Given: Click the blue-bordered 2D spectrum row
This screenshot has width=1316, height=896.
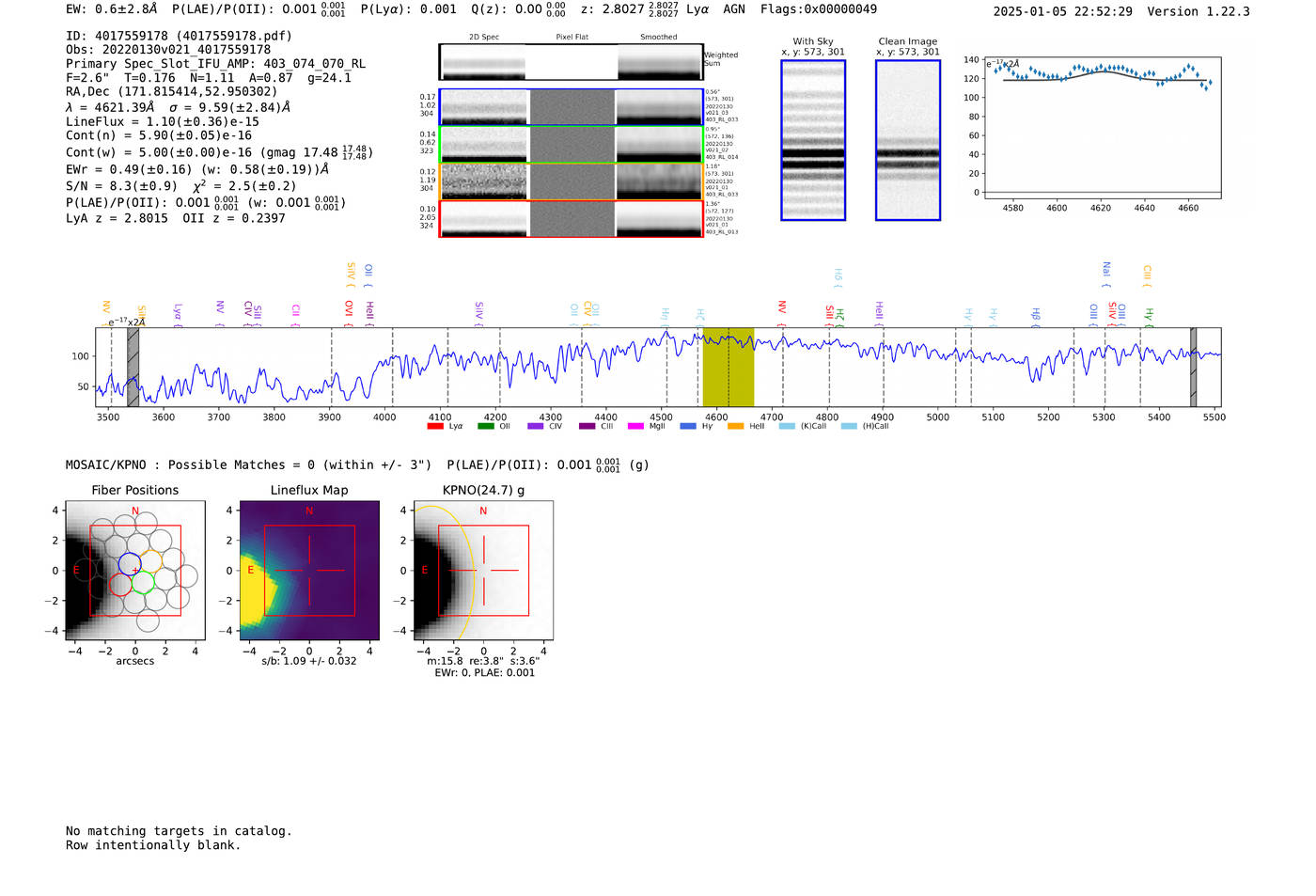Looking at the screenshot, I should [x=571, y=107].
